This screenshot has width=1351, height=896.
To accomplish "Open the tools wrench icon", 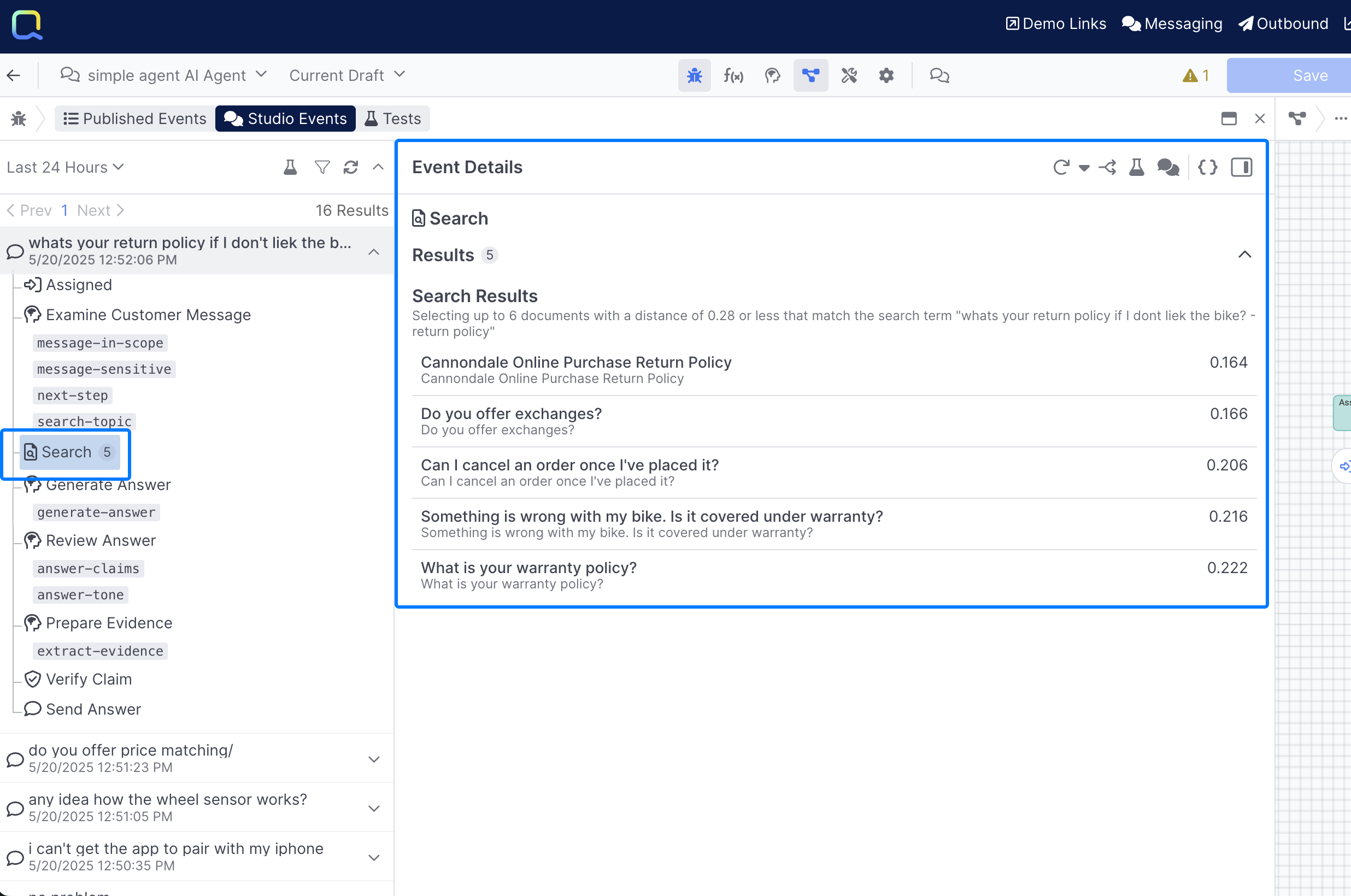I will pos(849,75).
